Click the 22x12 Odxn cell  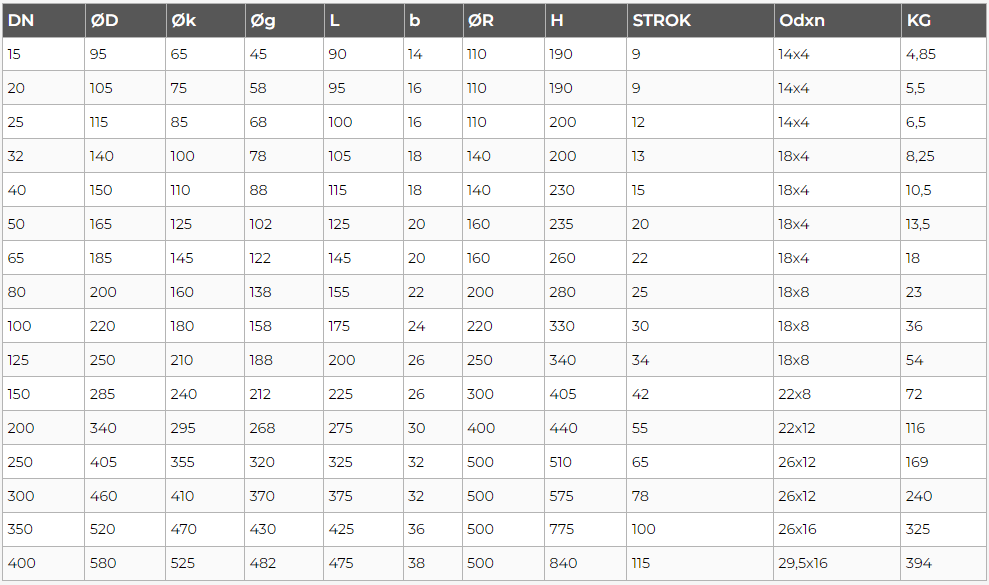837,428
